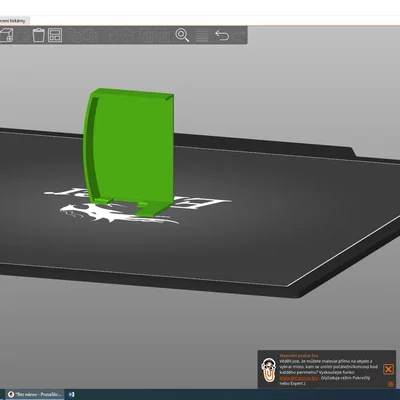Click the grayed-out Split to objects icon
400x400 pixels.
click(146, 35)
